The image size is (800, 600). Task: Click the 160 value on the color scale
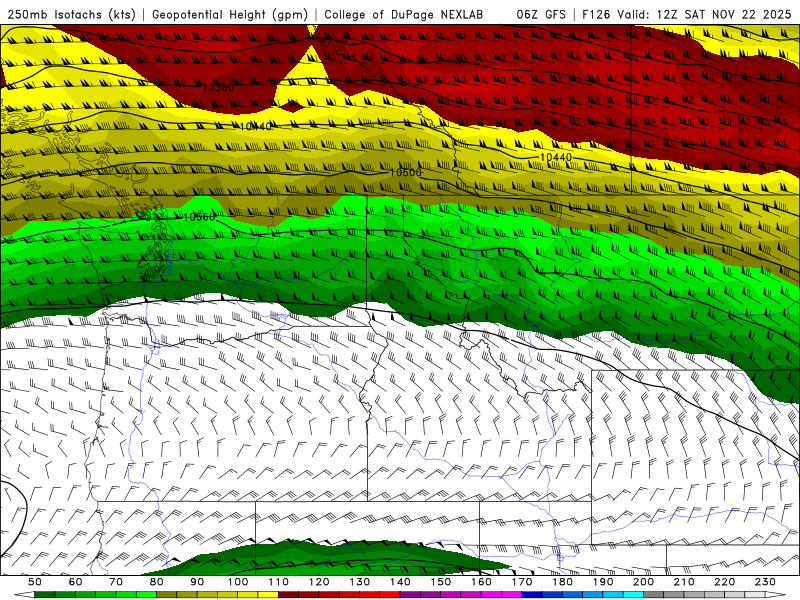coord(481,582)
